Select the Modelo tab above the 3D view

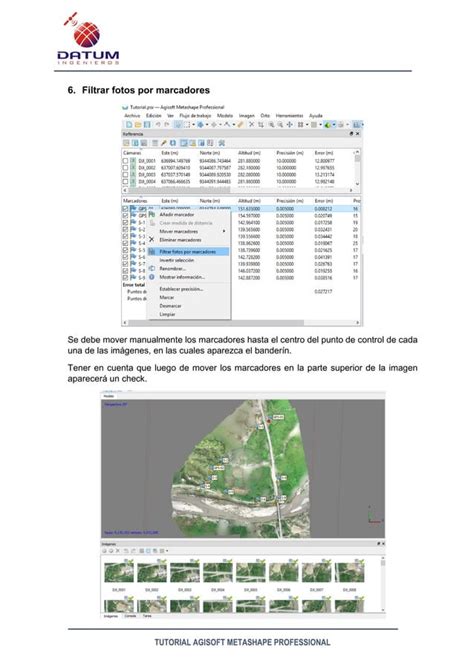click(109, 396)
